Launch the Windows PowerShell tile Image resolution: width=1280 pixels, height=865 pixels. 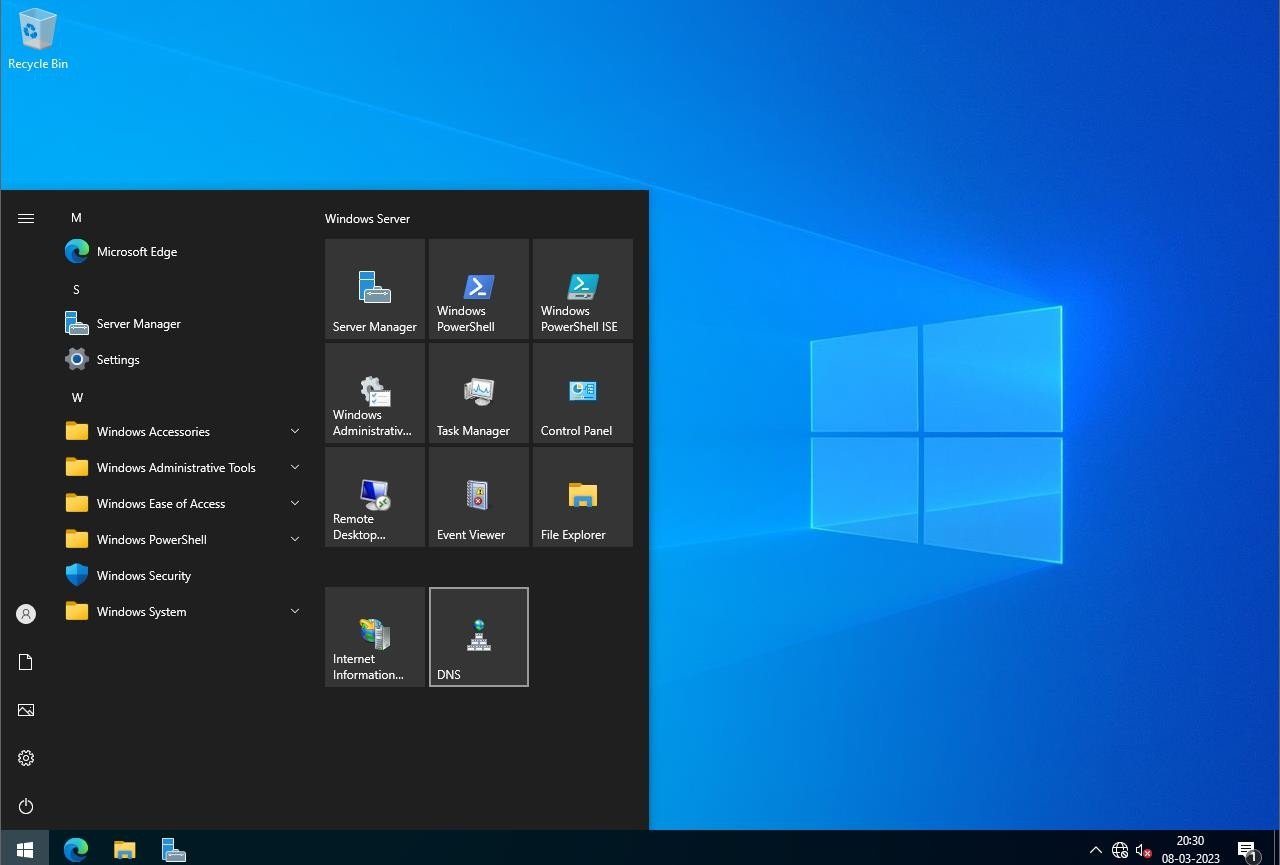[479, 289]
